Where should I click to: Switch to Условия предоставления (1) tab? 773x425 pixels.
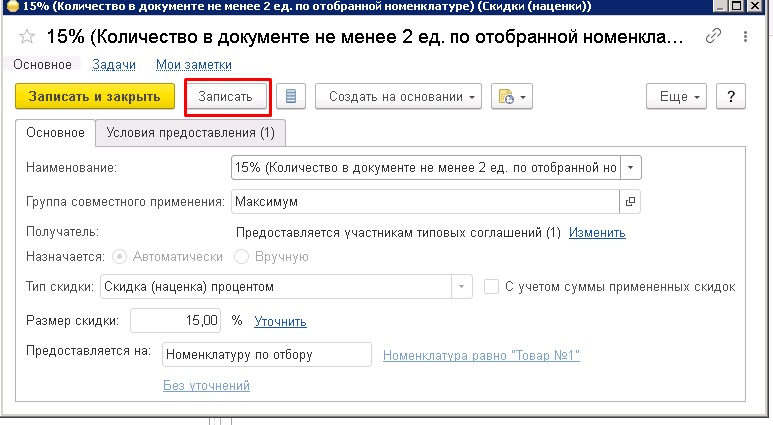[190, 133]
